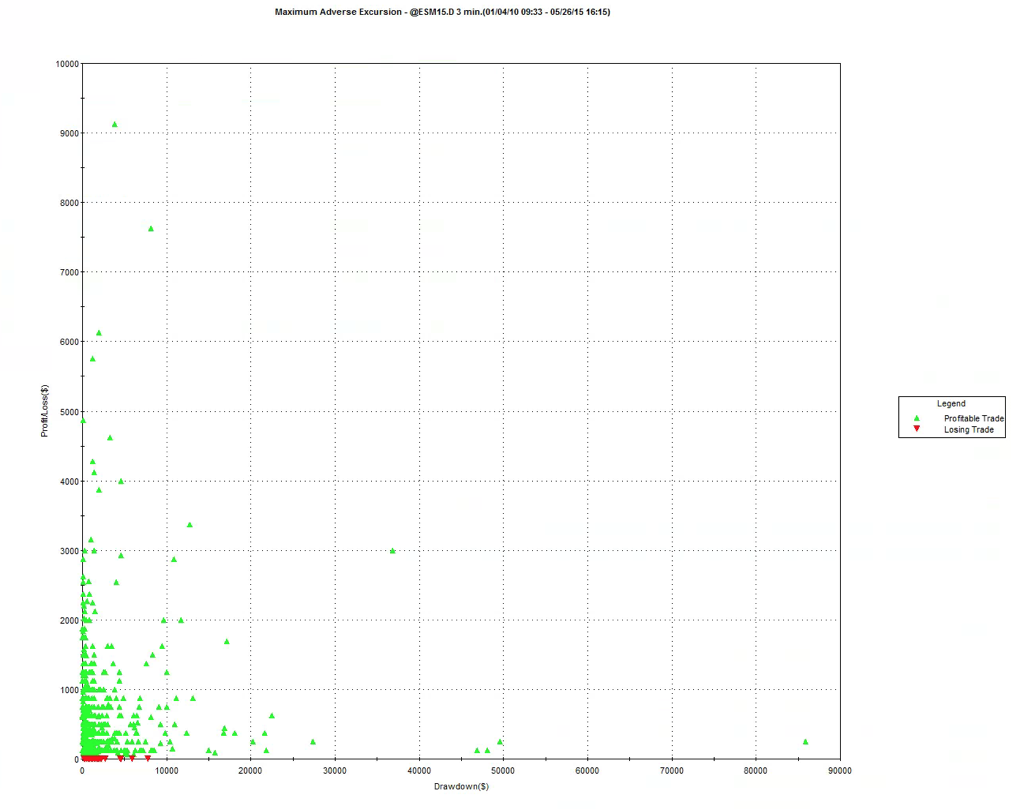Pick the far-right trade marker near 86000 drawdown

[x=805, y=742]
